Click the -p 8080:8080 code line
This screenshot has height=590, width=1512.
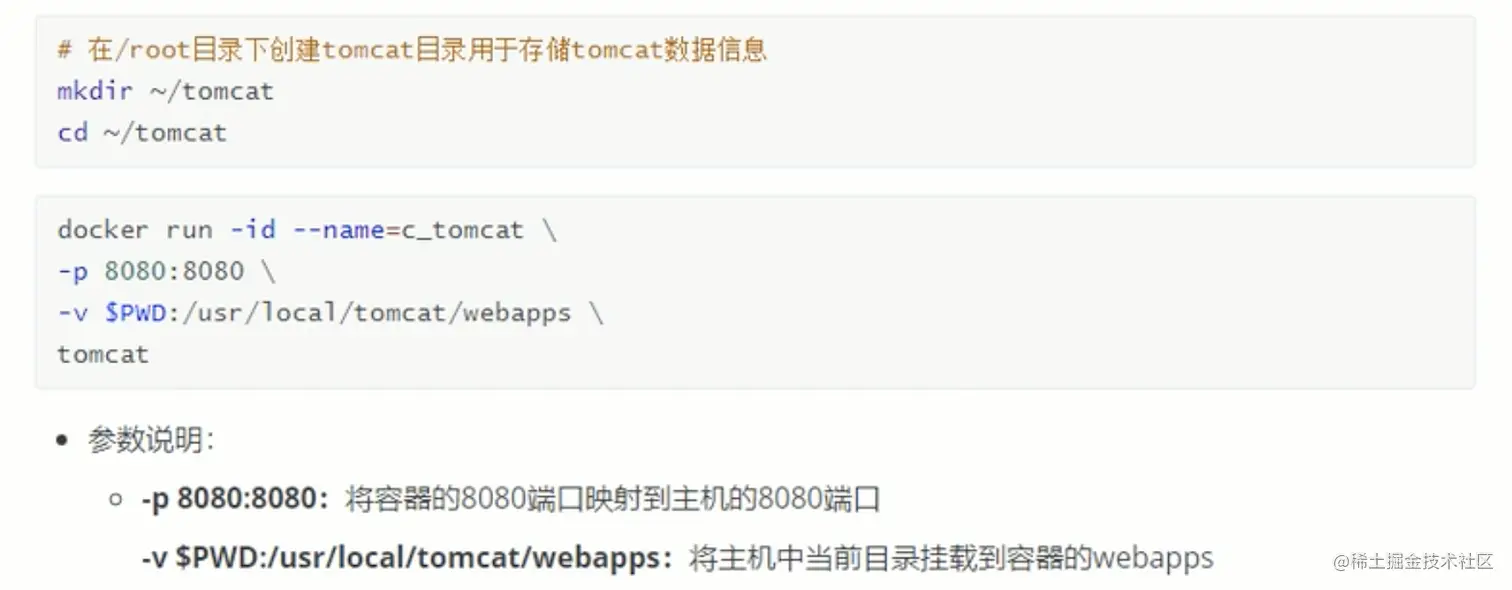(x=166, y=271)
